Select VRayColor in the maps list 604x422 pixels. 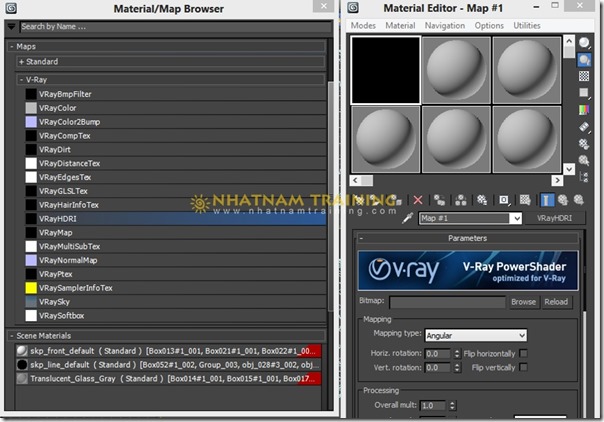(x=176, y=108)
